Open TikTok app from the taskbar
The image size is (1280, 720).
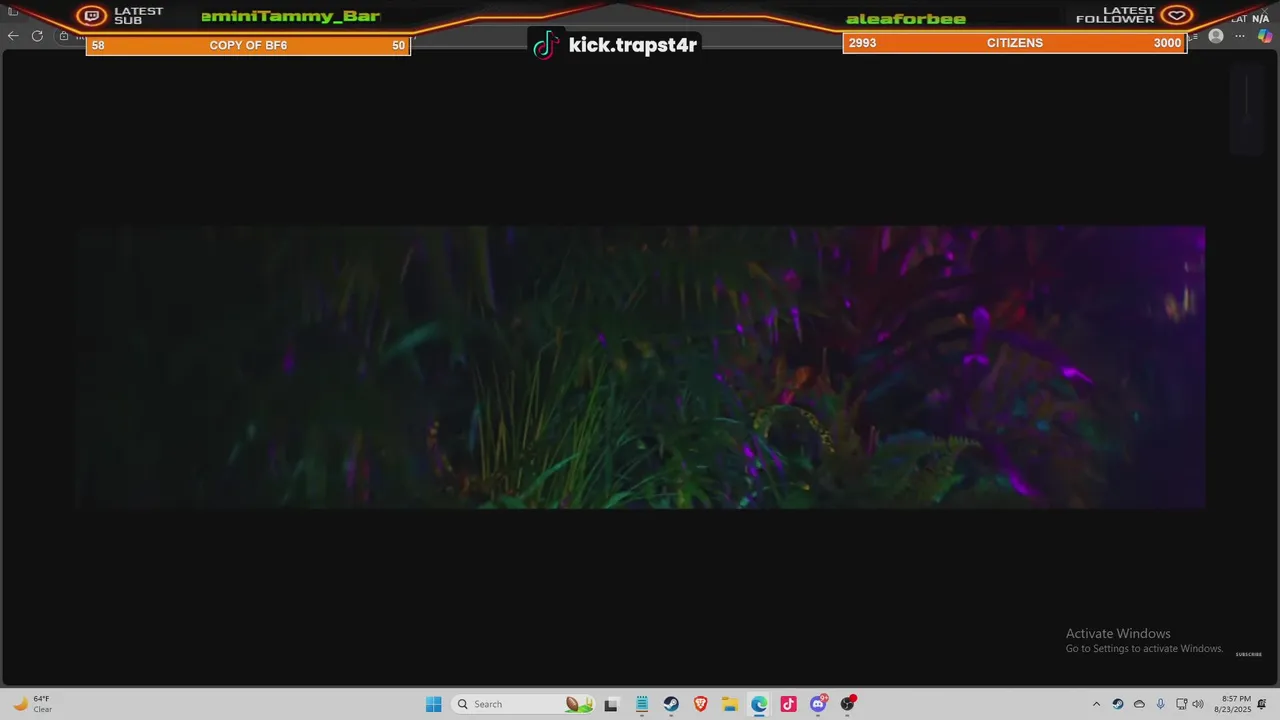pos(788,704)
